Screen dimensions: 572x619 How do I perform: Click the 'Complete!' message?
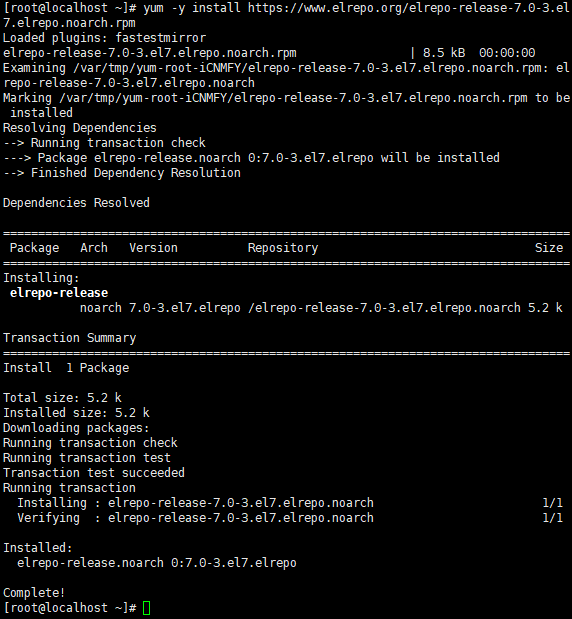pos(34,593)
